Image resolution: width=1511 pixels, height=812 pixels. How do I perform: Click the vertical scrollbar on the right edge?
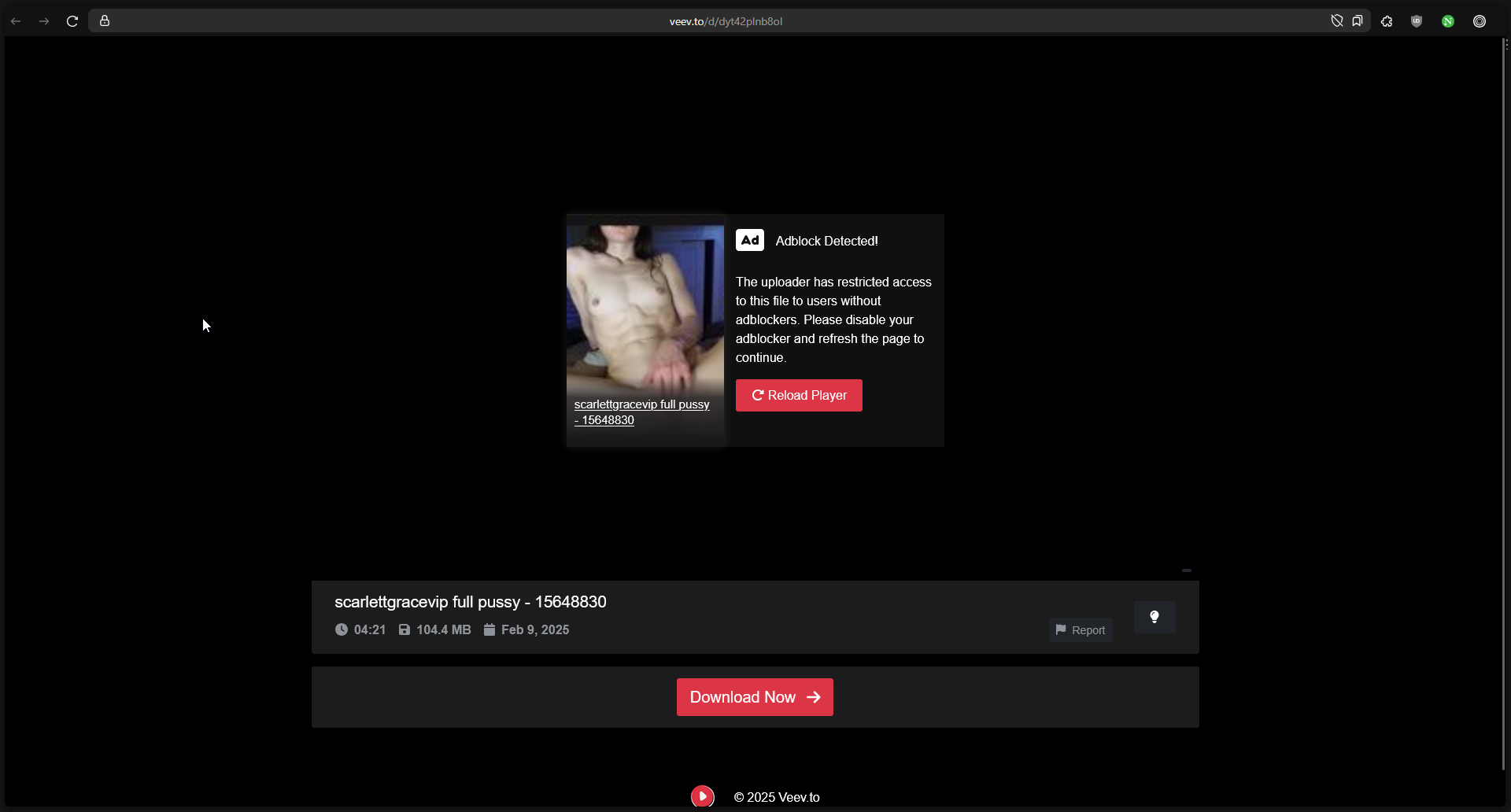[x=1504, y=393]
